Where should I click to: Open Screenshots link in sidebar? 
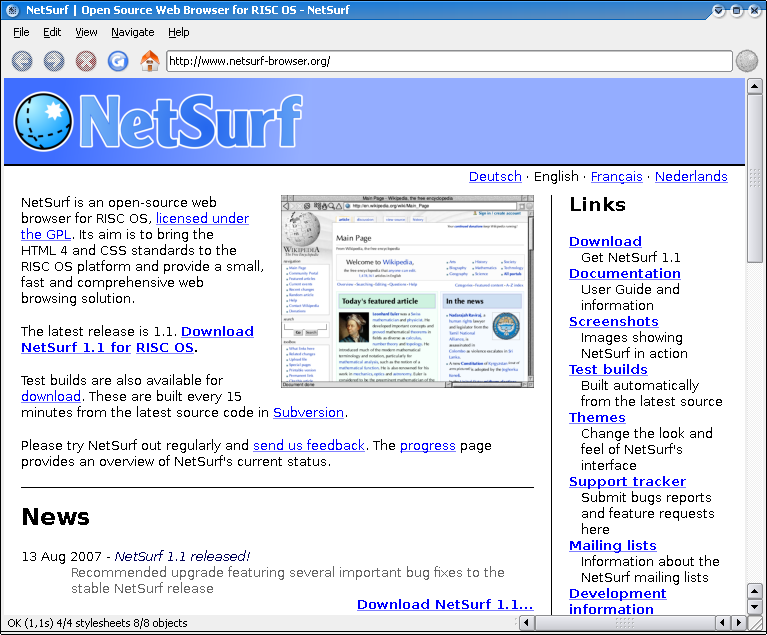[613, 321]
